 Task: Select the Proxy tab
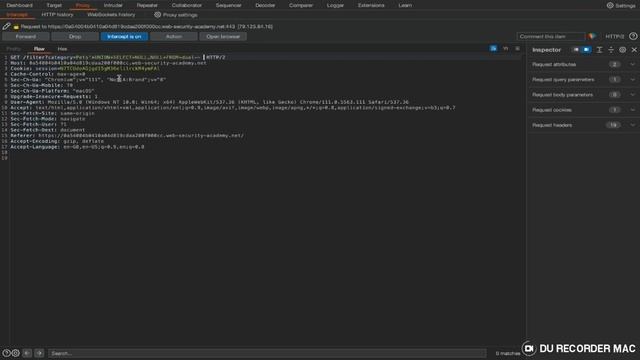(x=83, y=5)
